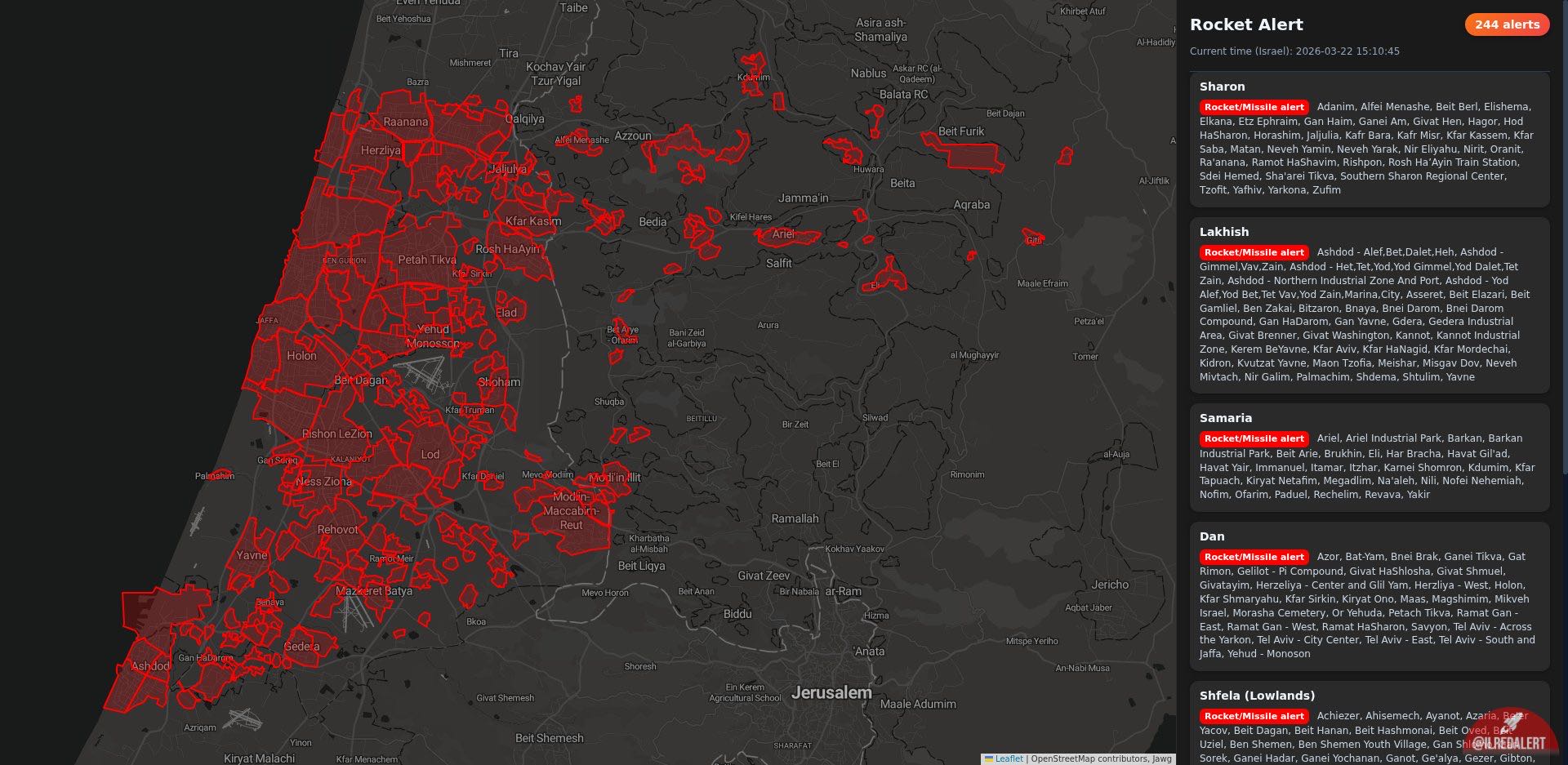Open the Leaflet attribution link
Screen dimensions: 1568x765
pyautogui.click(x=1009, y=758)
